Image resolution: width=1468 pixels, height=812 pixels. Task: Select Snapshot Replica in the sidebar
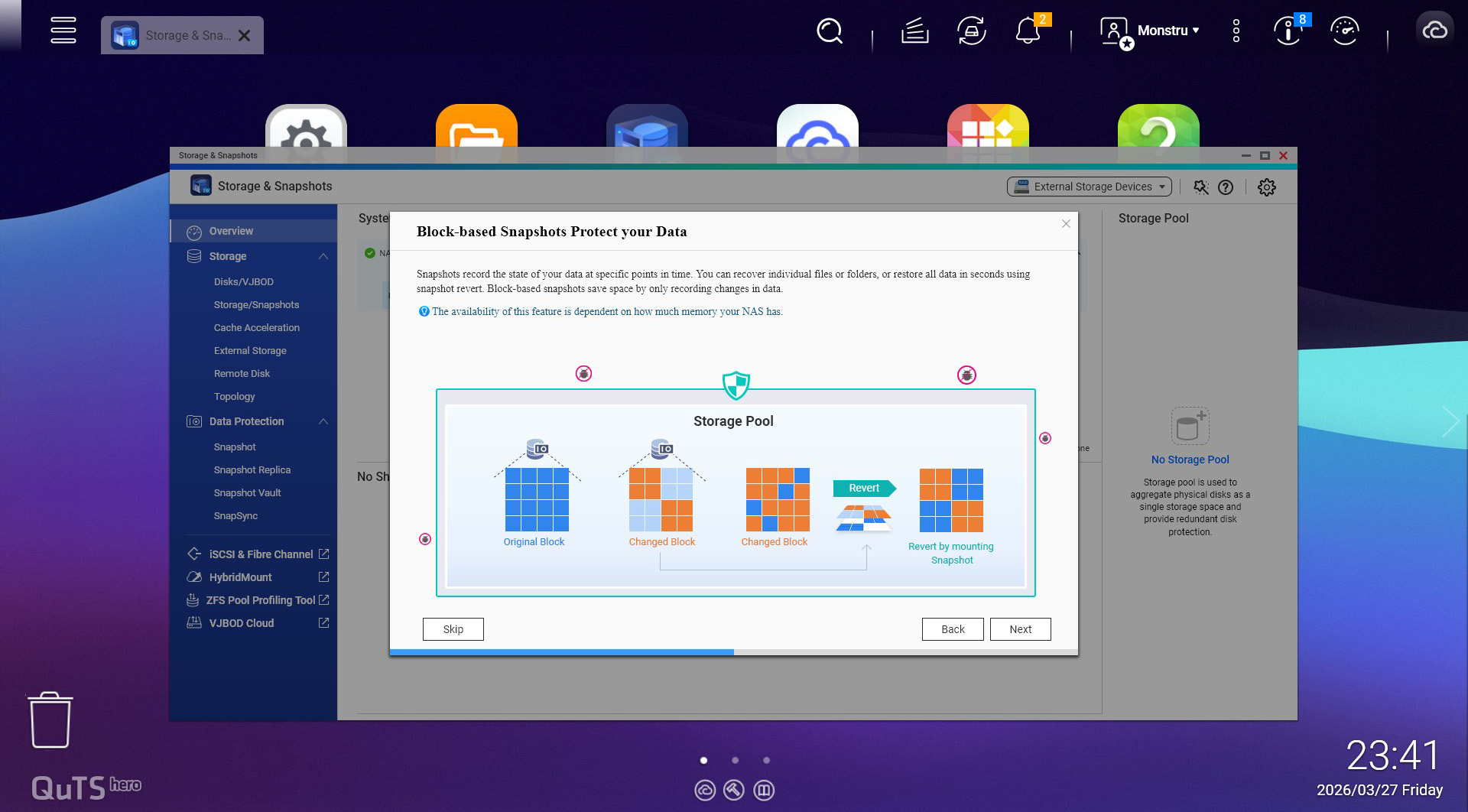coord(252,470)
